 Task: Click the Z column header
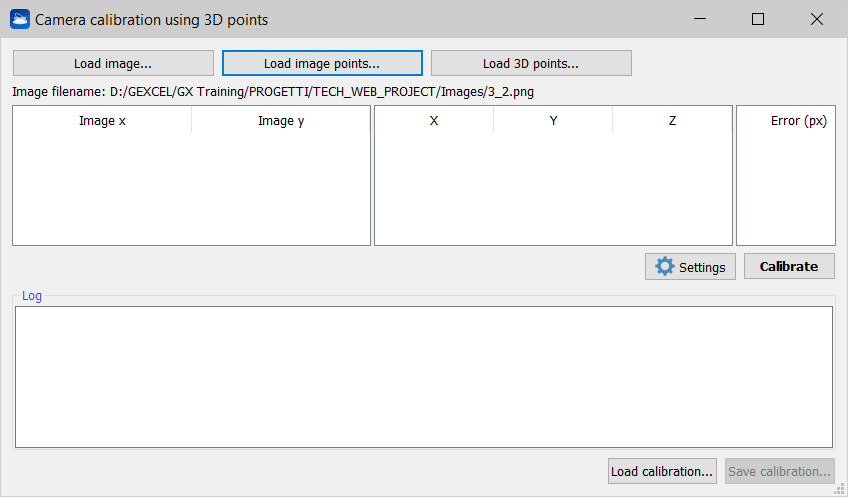[x=672, y=121]
